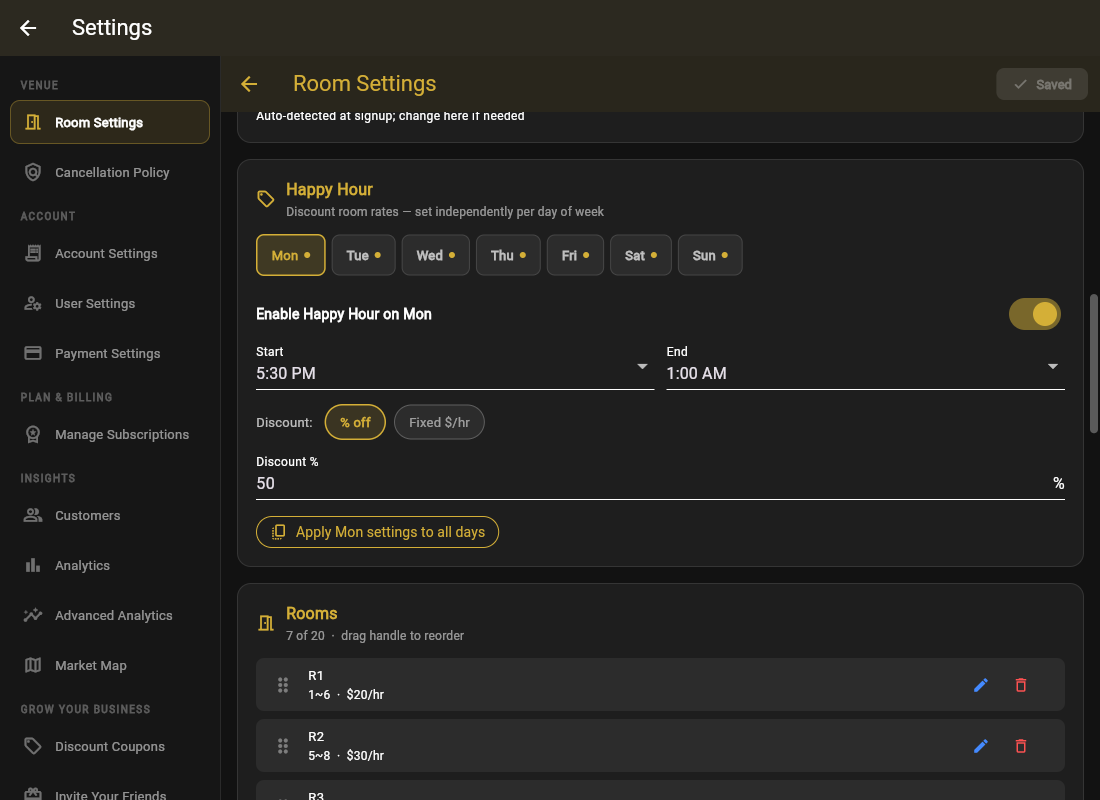Click Apply Mon settings to all days

click(x=377, y=532)
